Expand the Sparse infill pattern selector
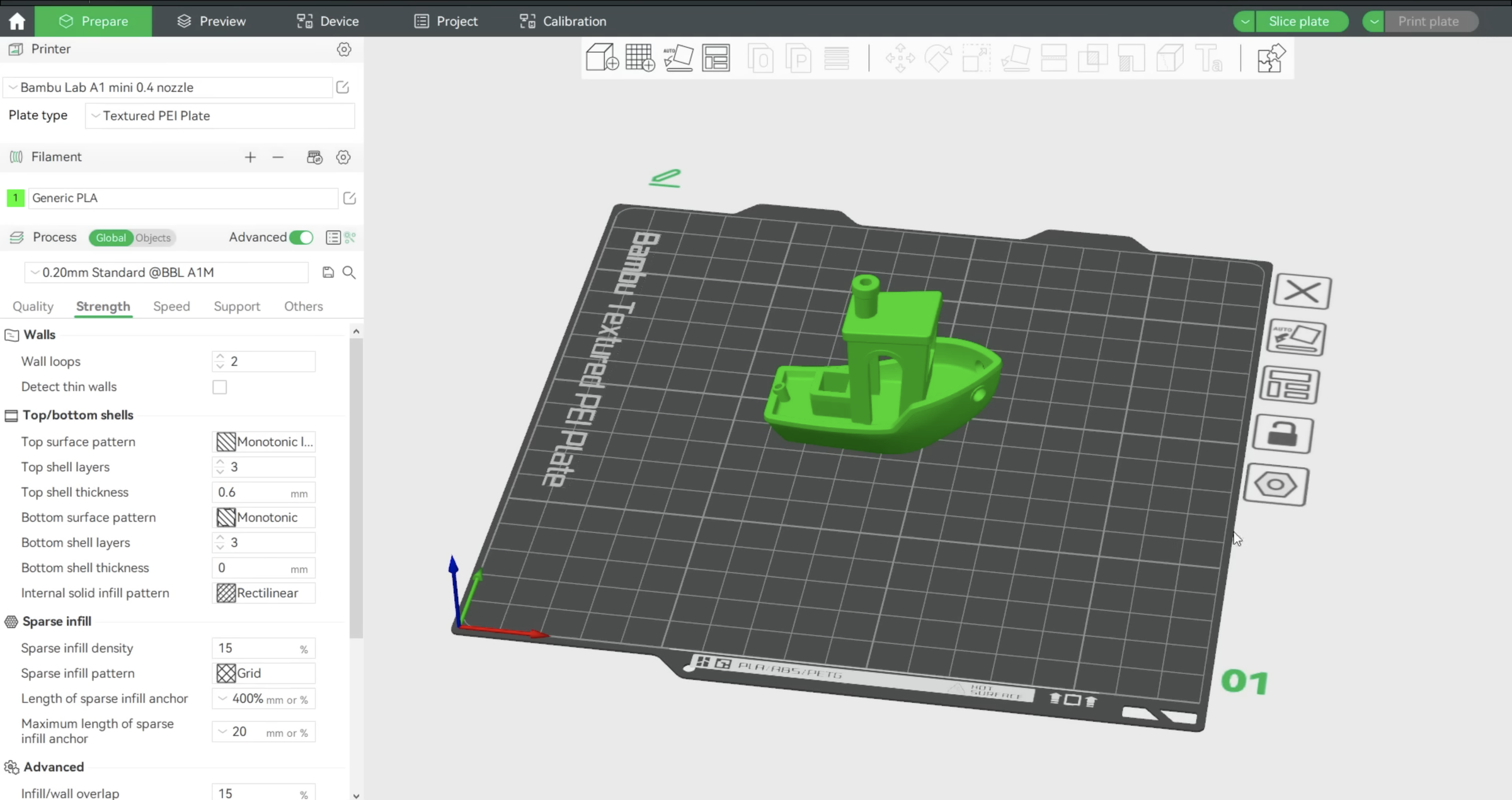The image size is (1512, 800). pos(263,673)
